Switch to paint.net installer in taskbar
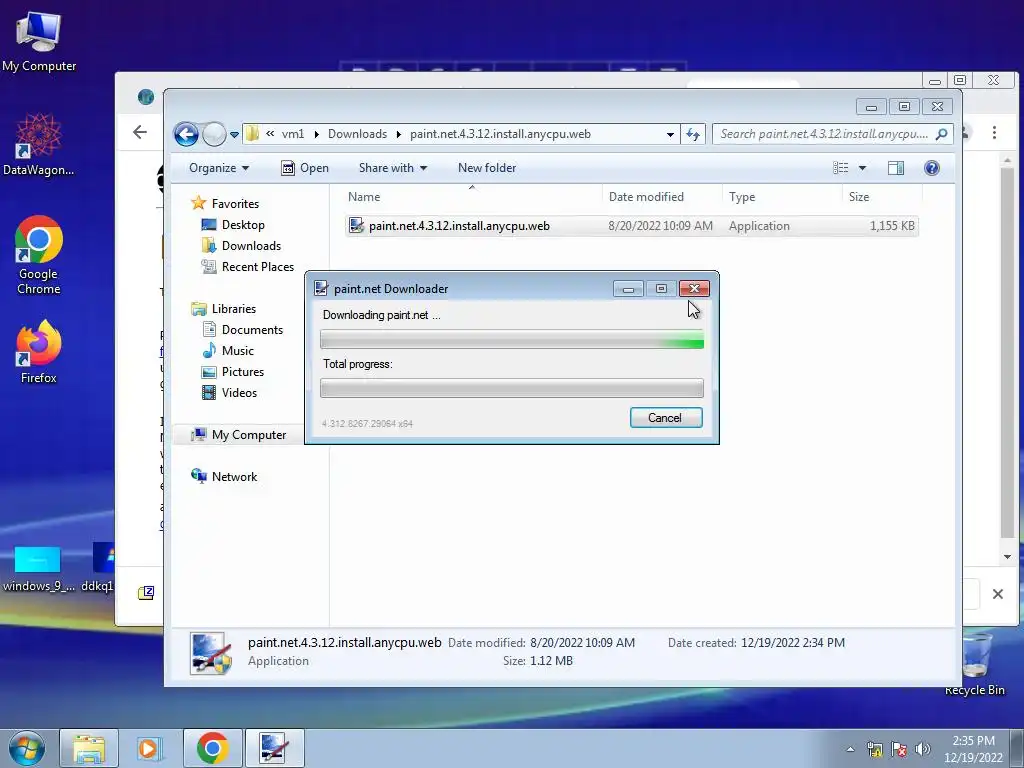Image resolution: width=1024 pixels, height=768 pixels. [274, 748]
